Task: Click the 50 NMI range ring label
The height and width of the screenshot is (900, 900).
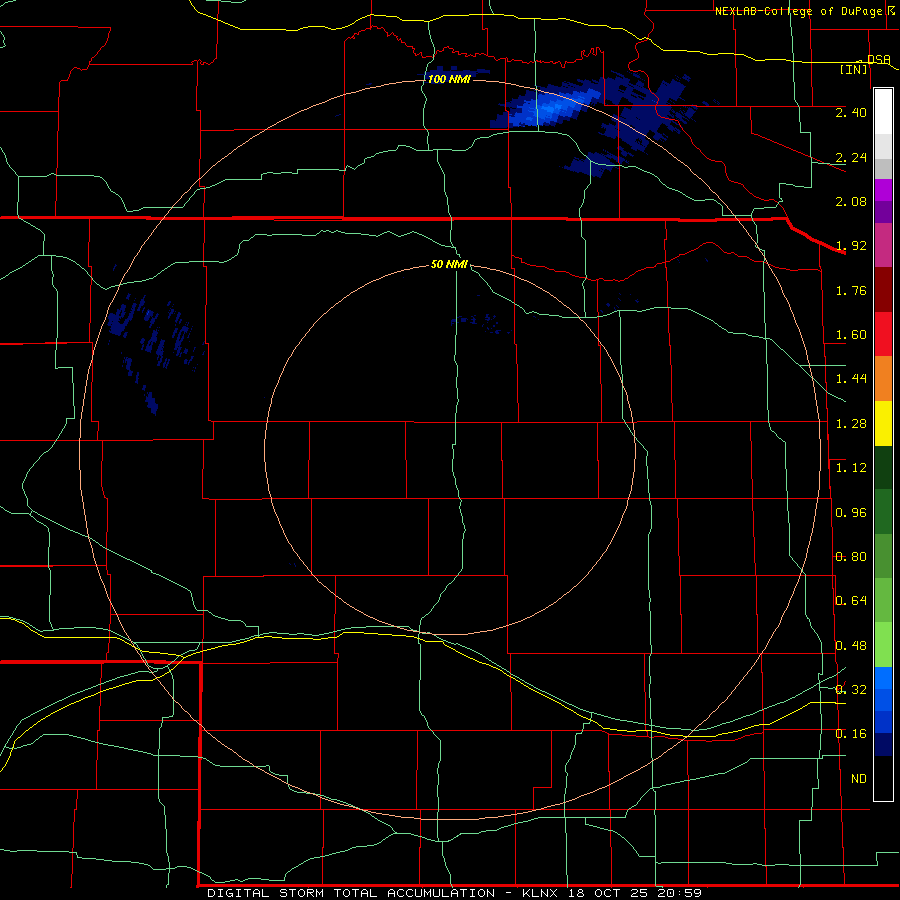Action: [x=449, y=264]
